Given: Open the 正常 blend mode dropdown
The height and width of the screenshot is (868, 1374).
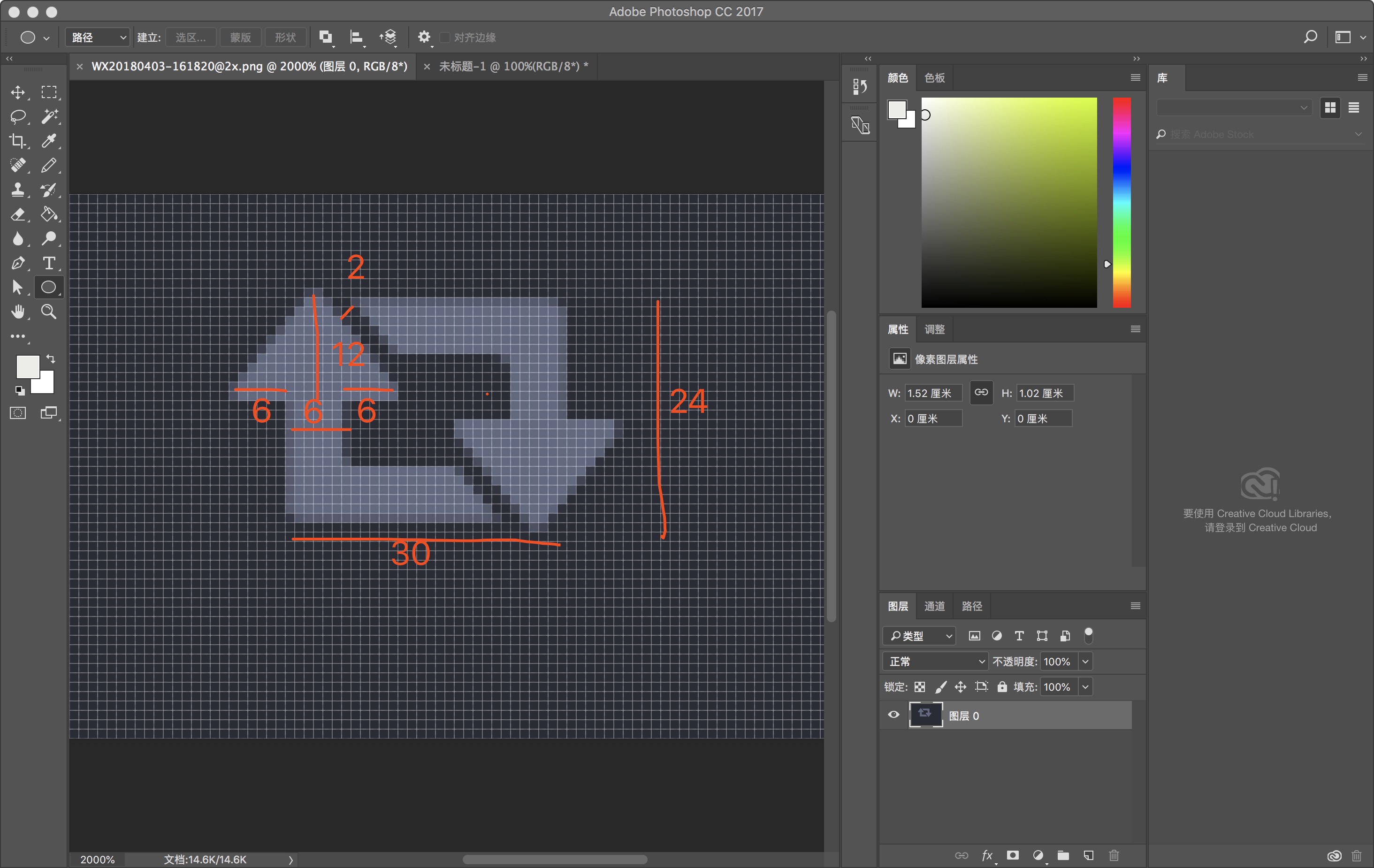Looking at the screenshot, I should [x=935, y=662].
